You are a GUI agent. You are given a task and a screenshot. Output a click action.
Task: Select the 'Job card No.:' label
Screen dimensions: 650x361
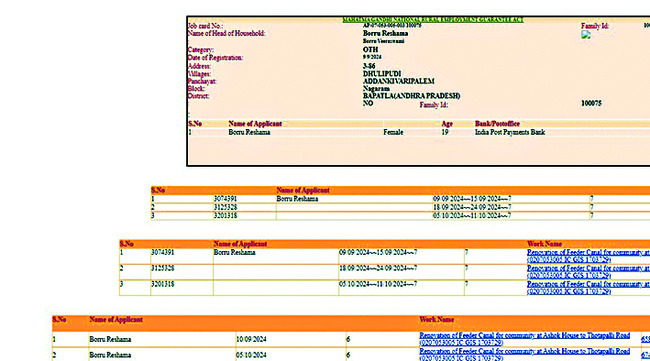[205, 26]
